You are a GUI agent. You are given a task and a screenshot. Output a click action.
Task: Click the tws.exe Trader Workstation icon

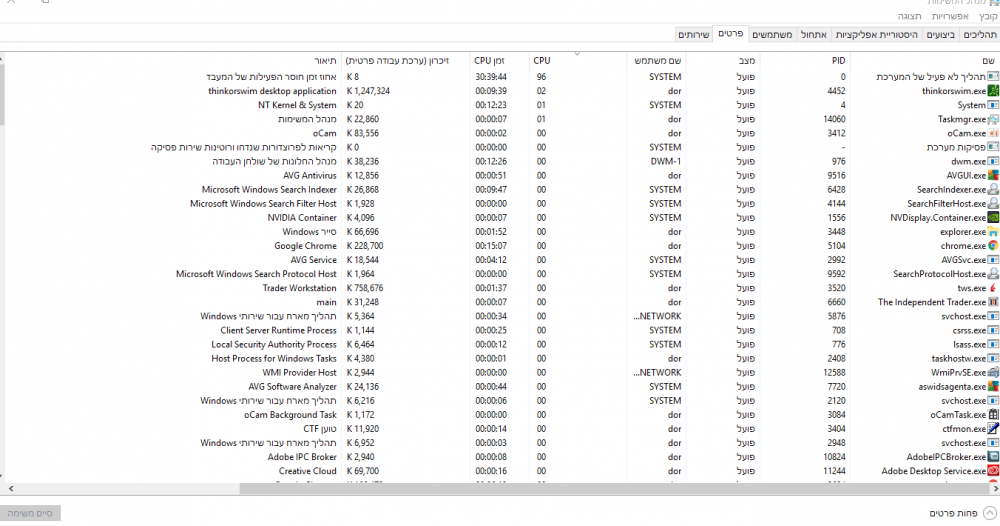tap(993, 288)
